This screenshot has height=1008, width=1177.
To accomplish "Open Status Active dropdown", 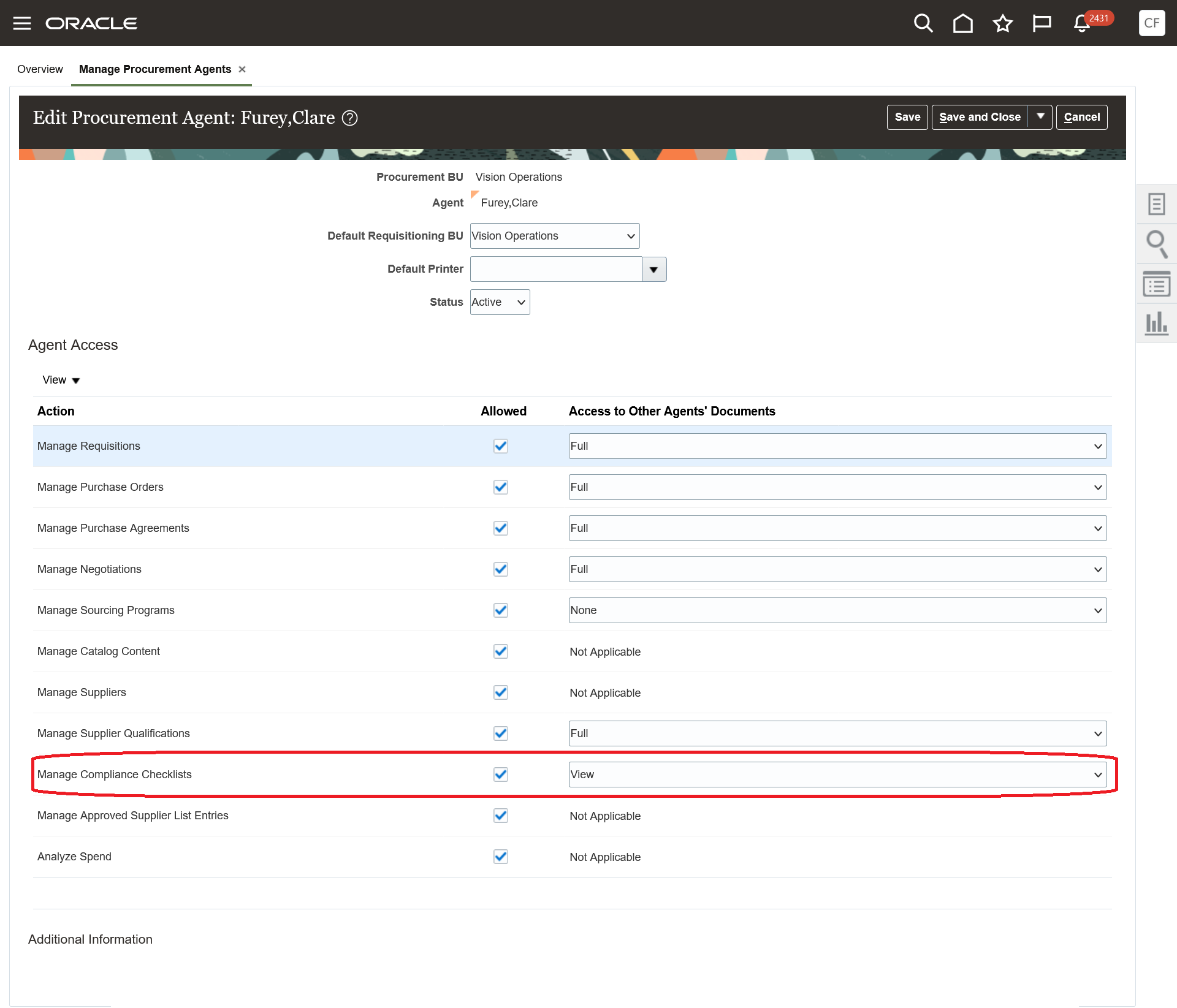I will click(500, 302).
